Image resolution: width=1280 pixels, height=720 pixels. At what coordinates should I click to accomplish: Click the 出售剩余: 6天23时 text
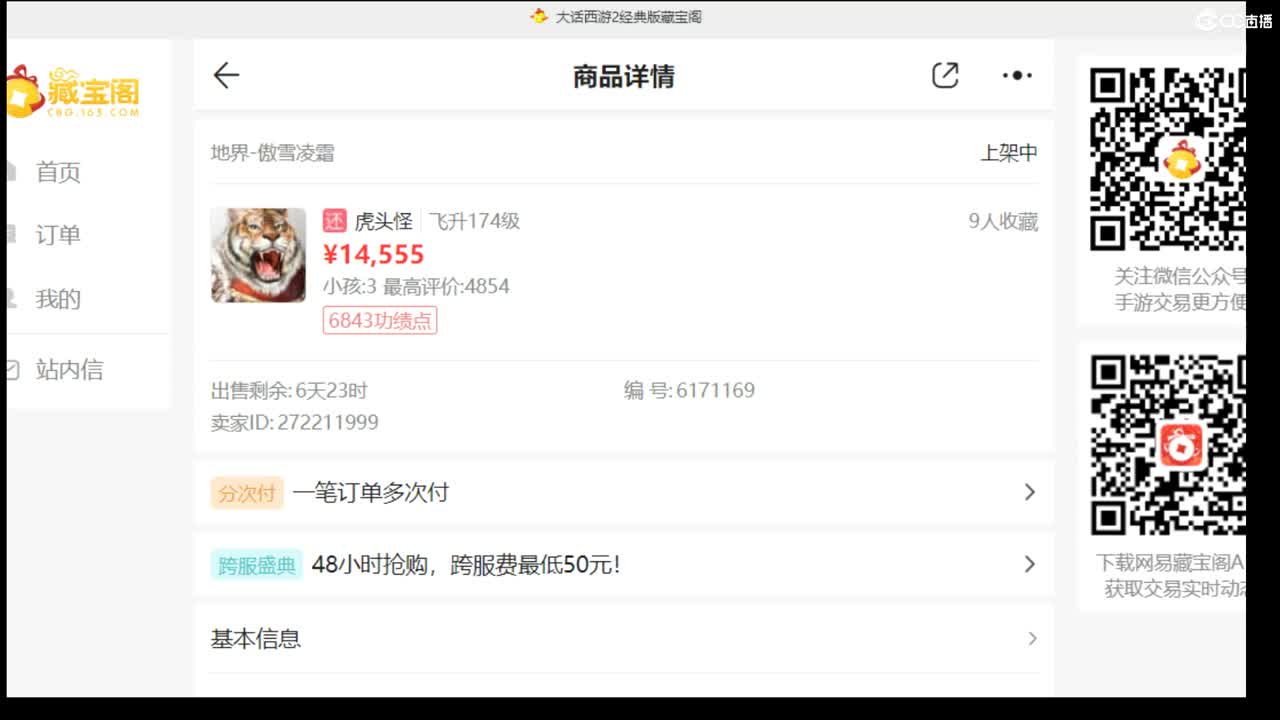click(x=289, y=390)
